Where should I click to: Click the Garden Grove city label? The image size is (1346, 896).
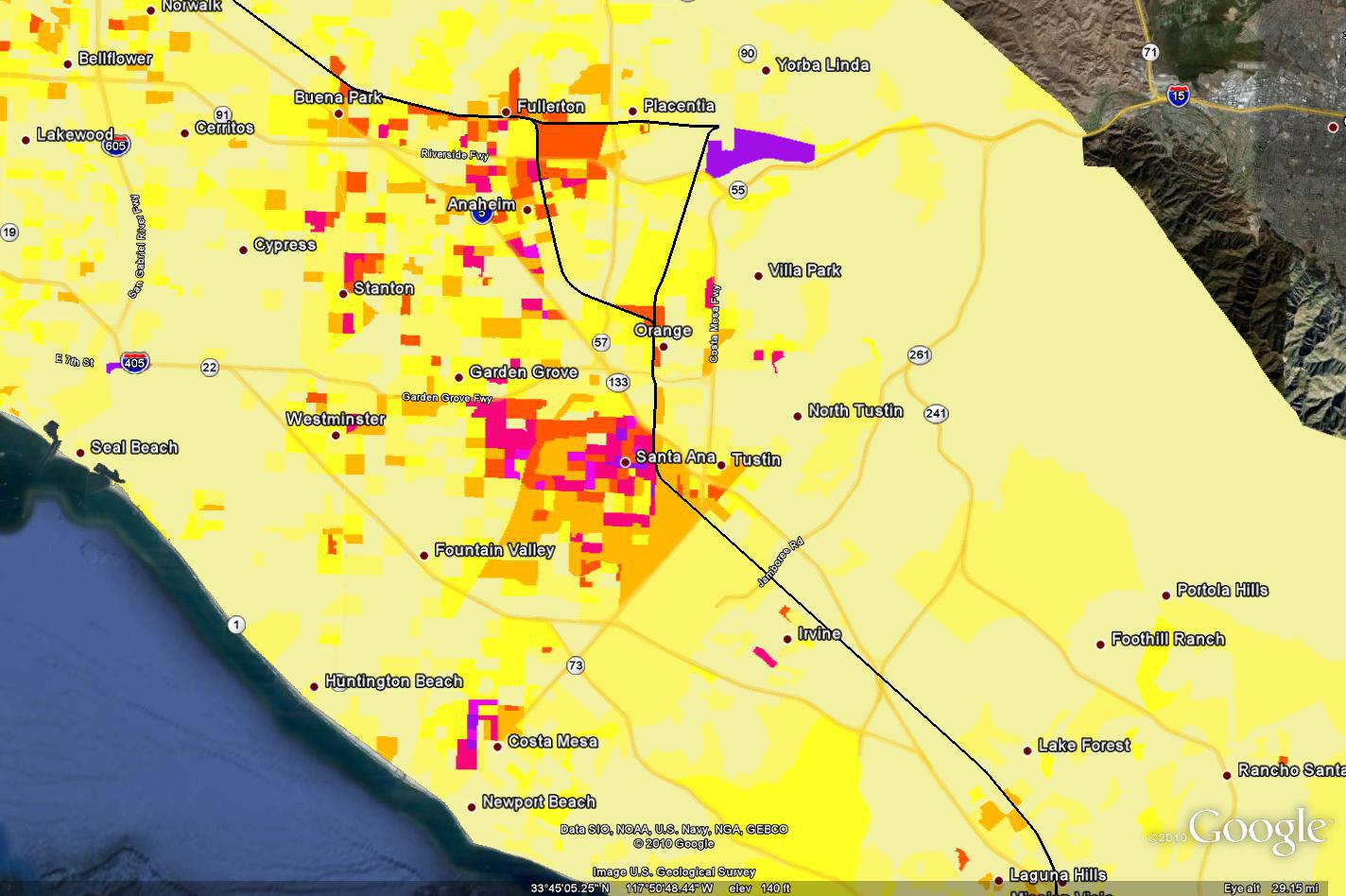pos(524,372)
